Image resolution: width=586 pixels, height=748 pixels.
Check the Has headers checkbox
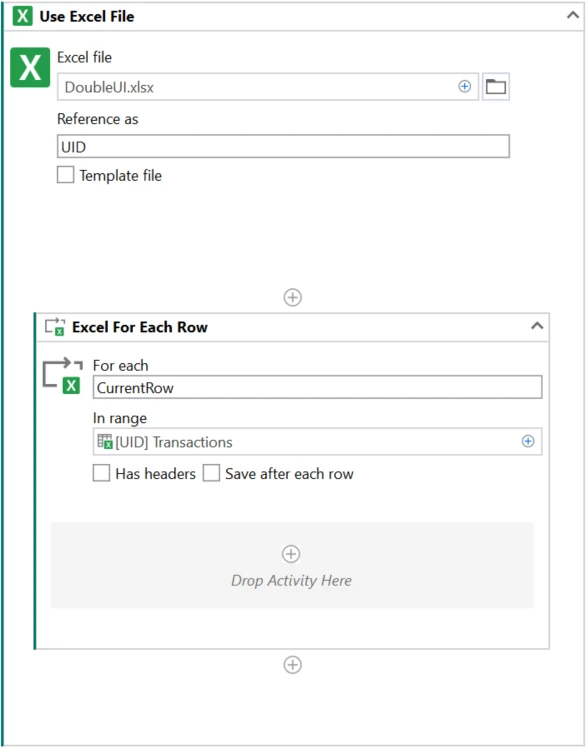click(101, 473)
